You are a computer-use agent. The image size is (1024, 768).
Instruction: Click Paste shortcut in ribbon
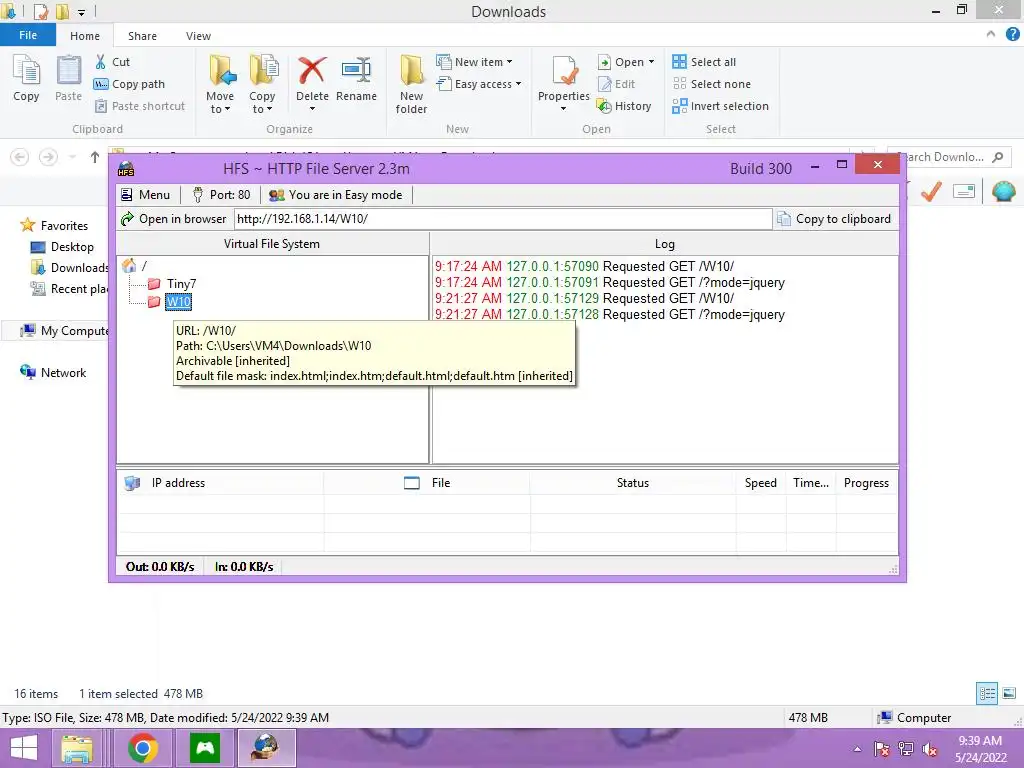140,106
